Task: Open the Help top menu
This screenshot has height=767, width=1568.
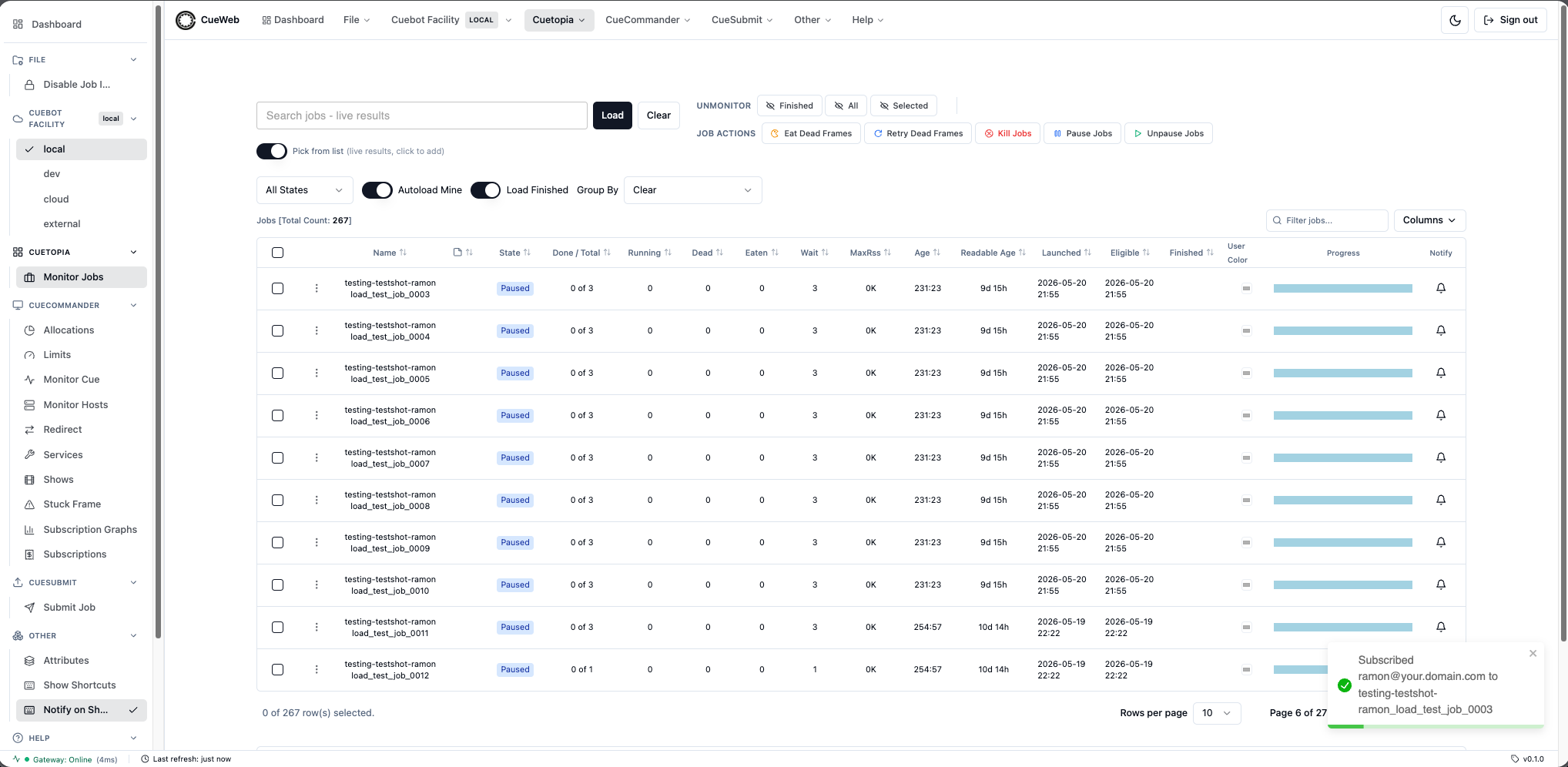Action: (868, 20)
